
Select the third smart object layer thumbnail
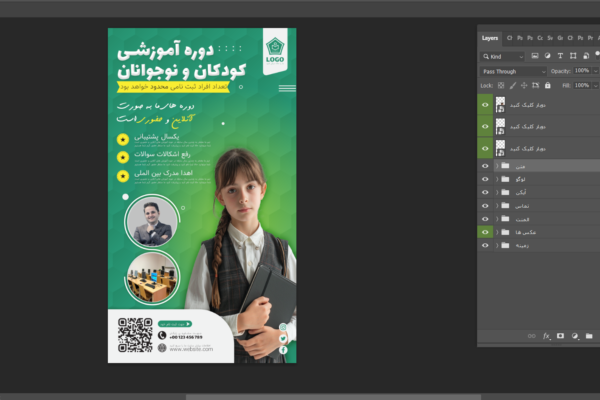[500, 148]
